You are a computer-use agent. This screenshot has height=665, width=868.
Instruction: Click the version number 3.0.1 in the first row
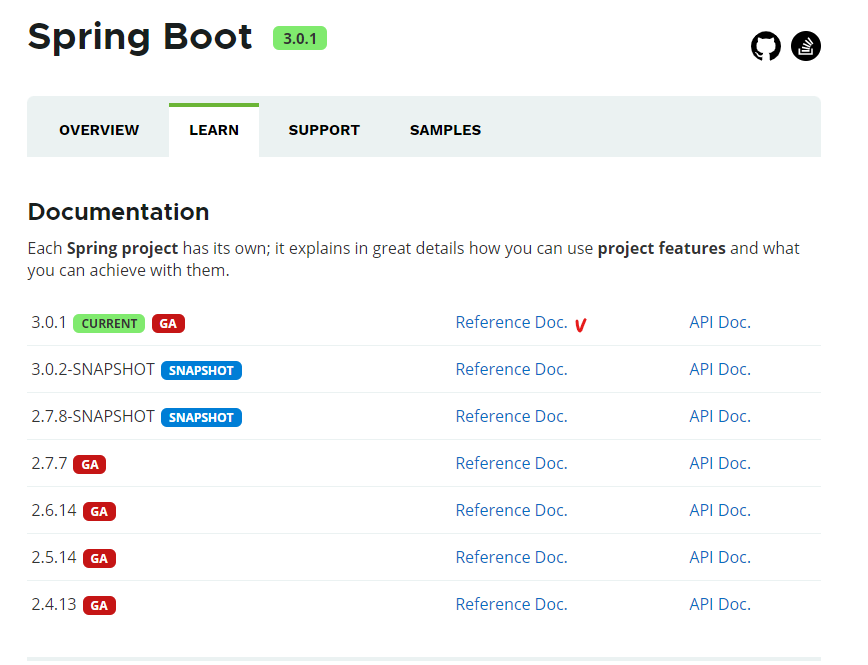click(x=49, y=322)
